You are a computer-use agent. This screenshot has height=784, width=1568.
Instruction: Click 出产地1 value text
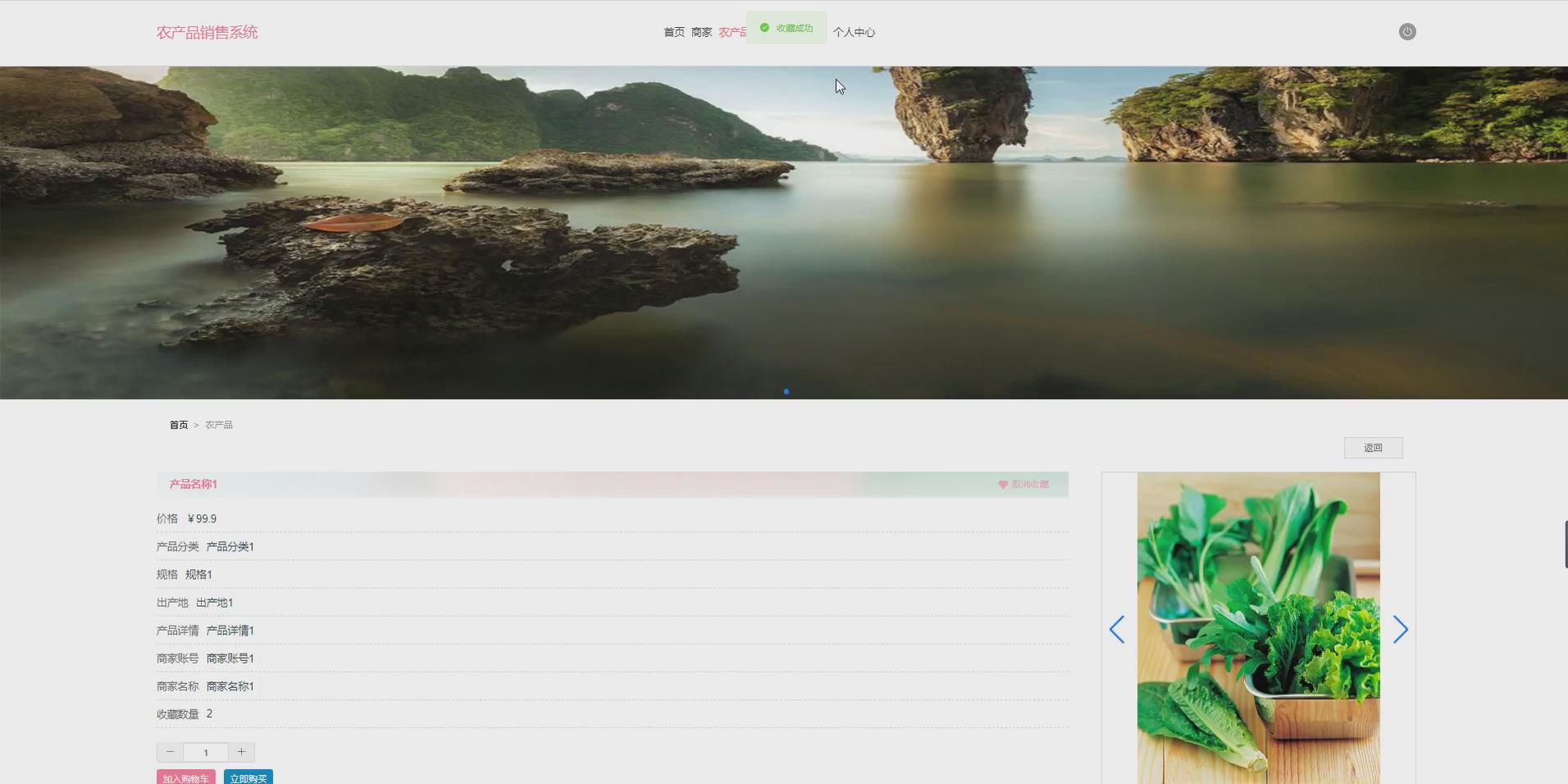click(215, 603)
